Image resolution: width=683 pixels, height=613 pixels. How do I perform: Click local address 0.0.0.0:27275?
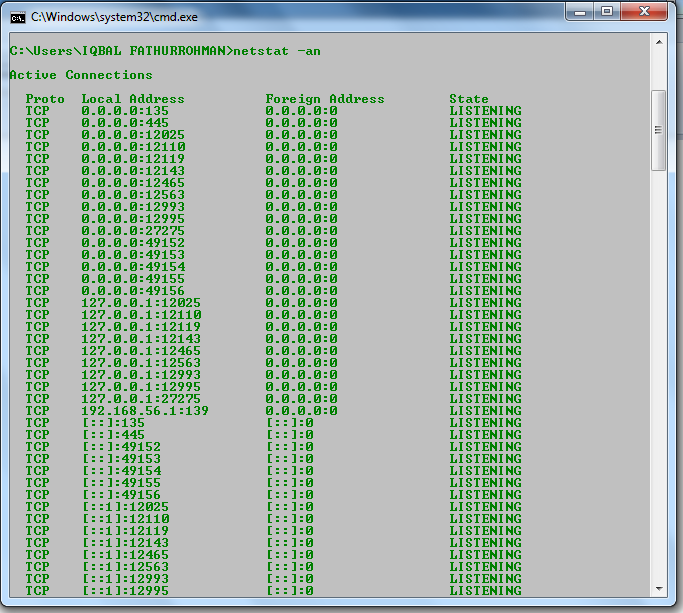click(133, 231)
